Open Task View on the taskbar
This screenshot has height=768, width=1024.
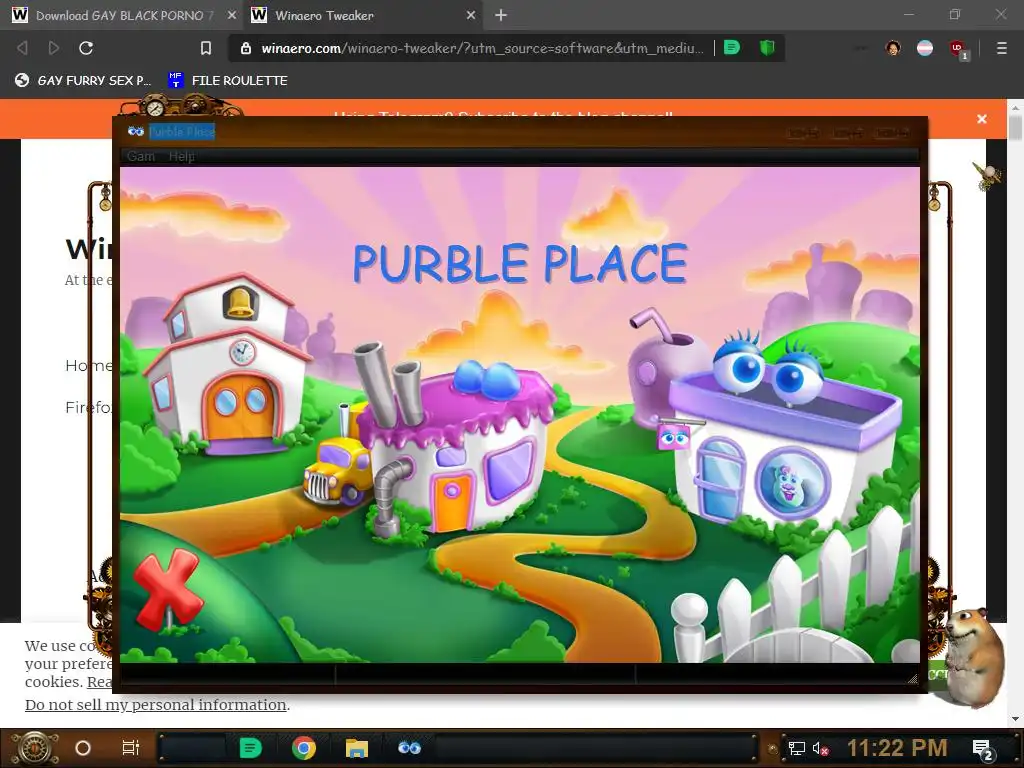coord(131,748)
